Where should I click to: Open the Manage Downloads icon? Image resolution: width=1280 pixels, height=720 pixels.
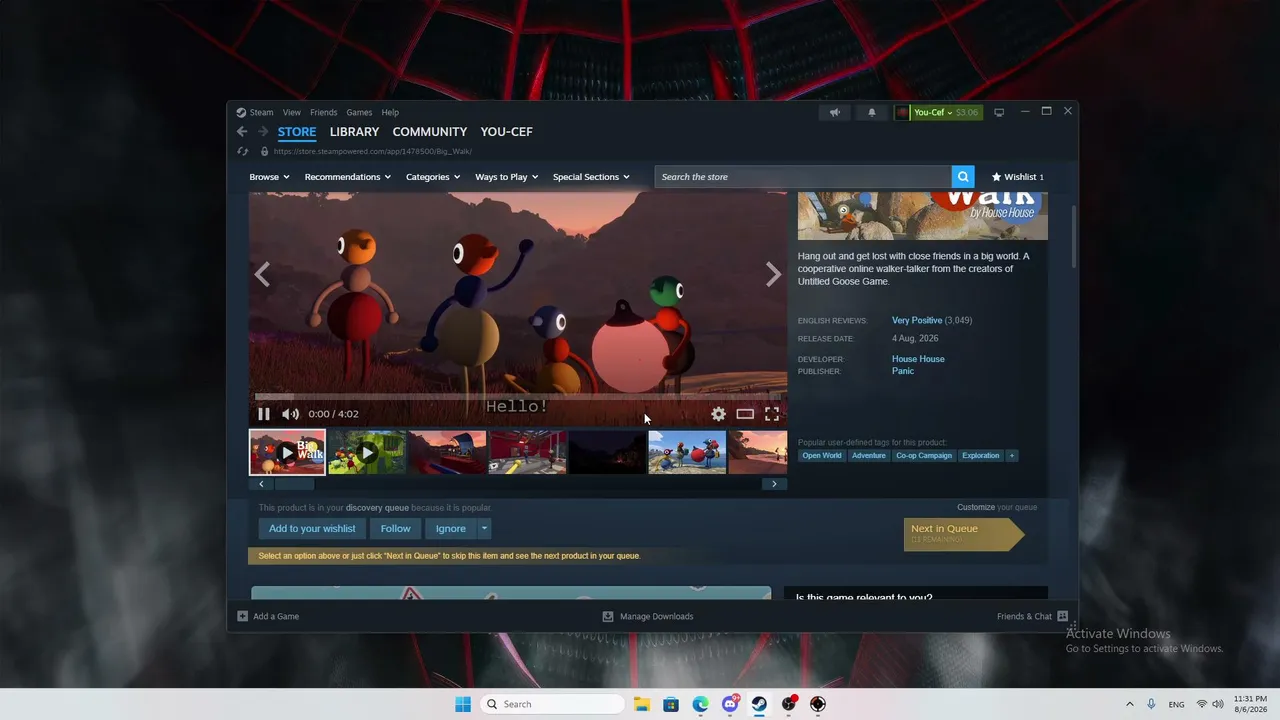click(608, 616)
